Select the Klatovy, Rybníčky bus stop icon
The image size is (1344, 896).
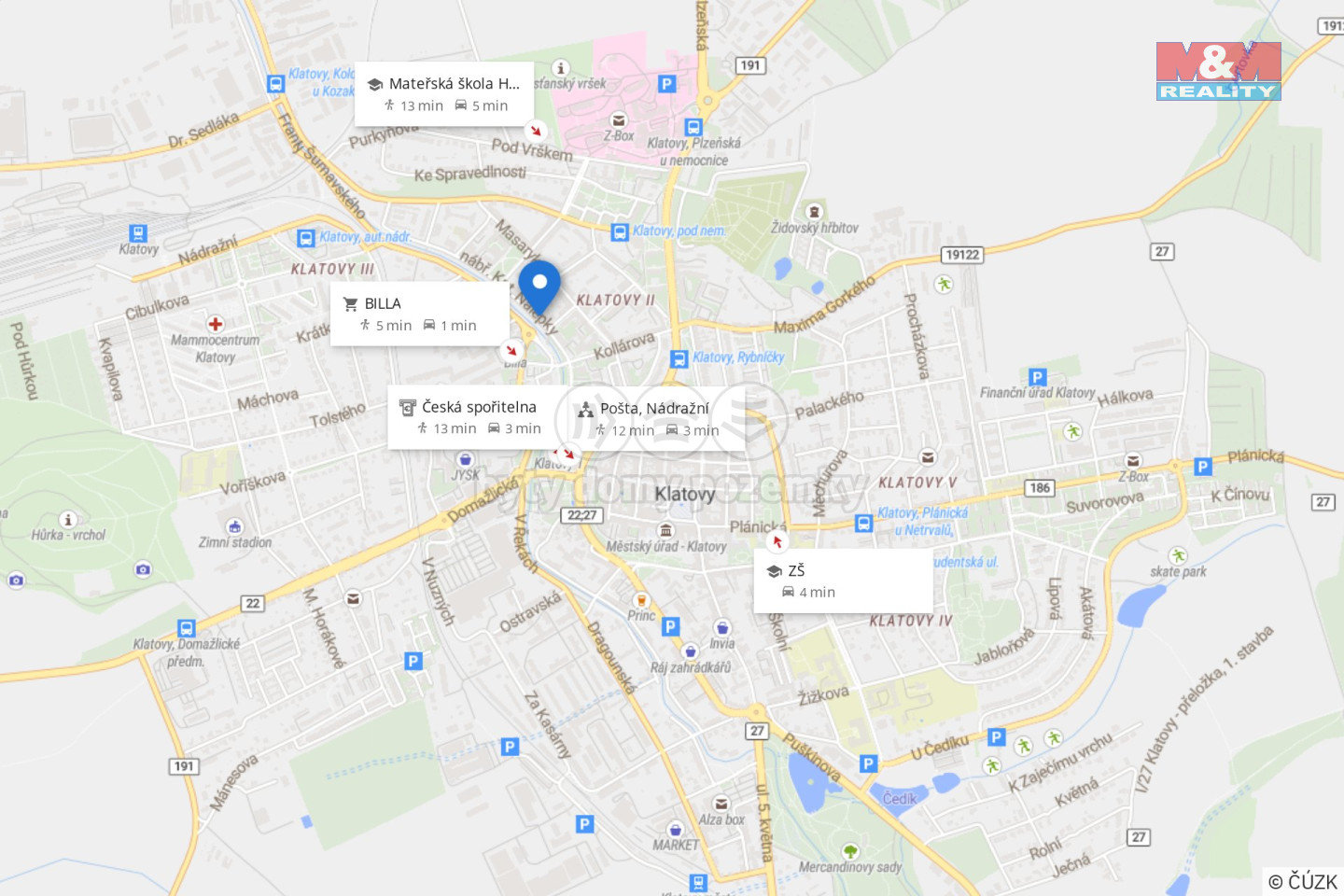(x=679, y=358)
